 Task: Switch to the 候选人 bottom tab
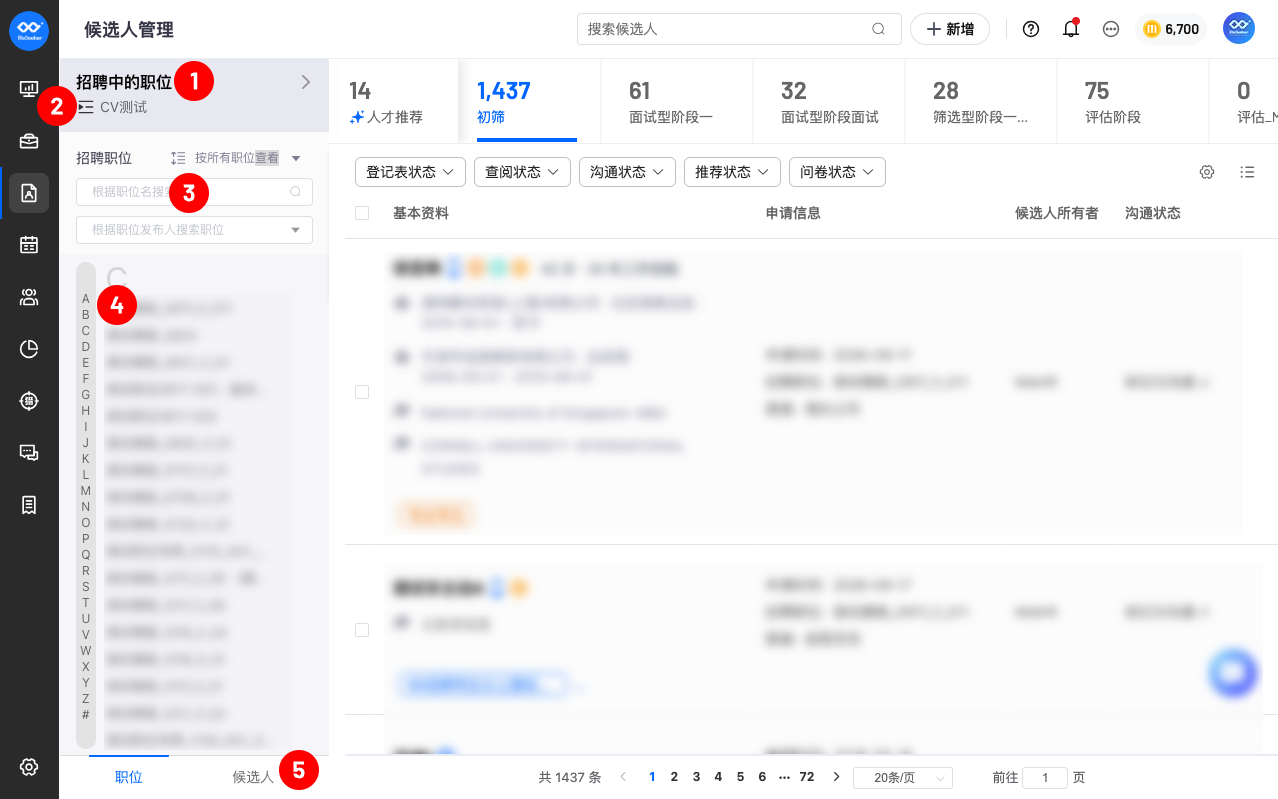coord(253,777)
